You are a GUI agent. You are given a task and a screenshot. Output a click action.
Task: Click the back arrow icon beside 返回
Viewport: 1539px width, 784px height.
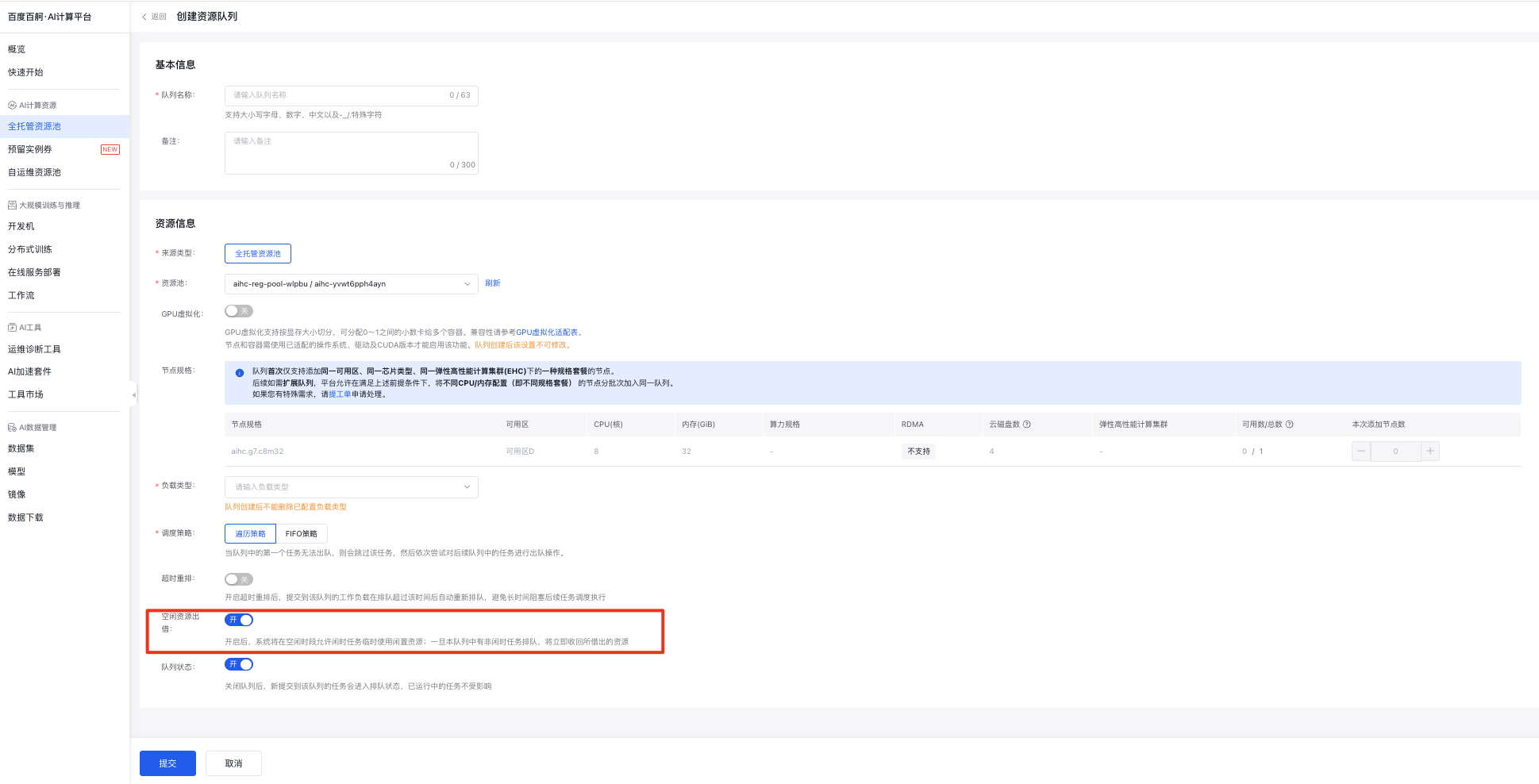144,17
